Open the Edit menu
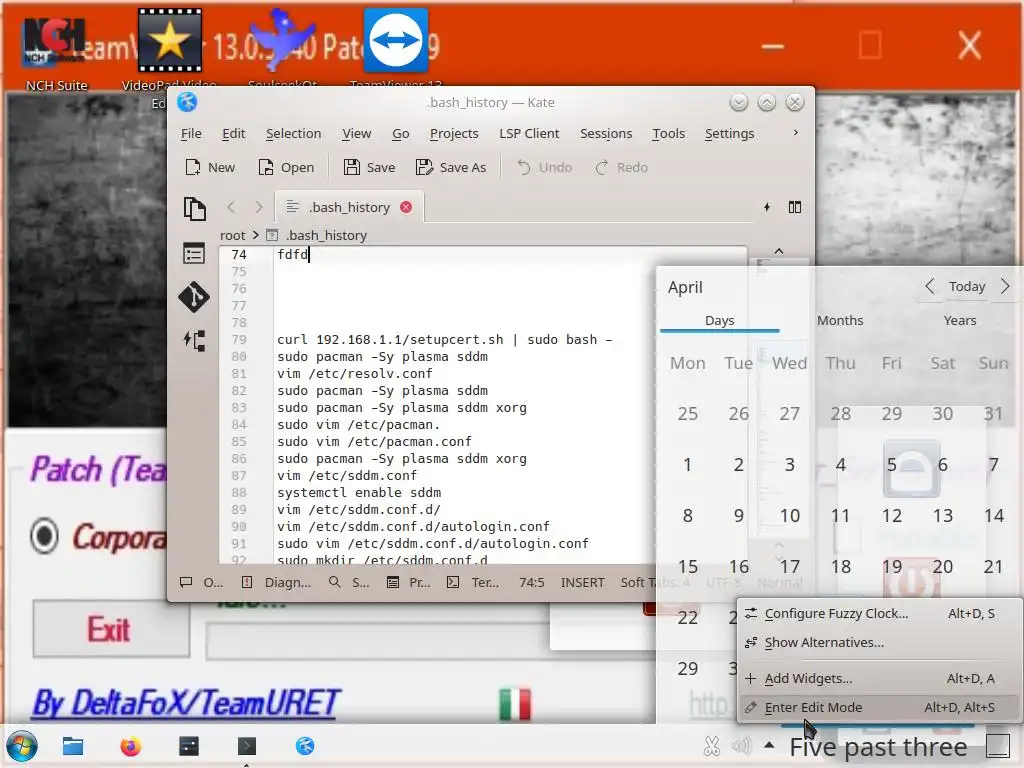This screenshot has width=1024, height=768. [x=233, y=133]
